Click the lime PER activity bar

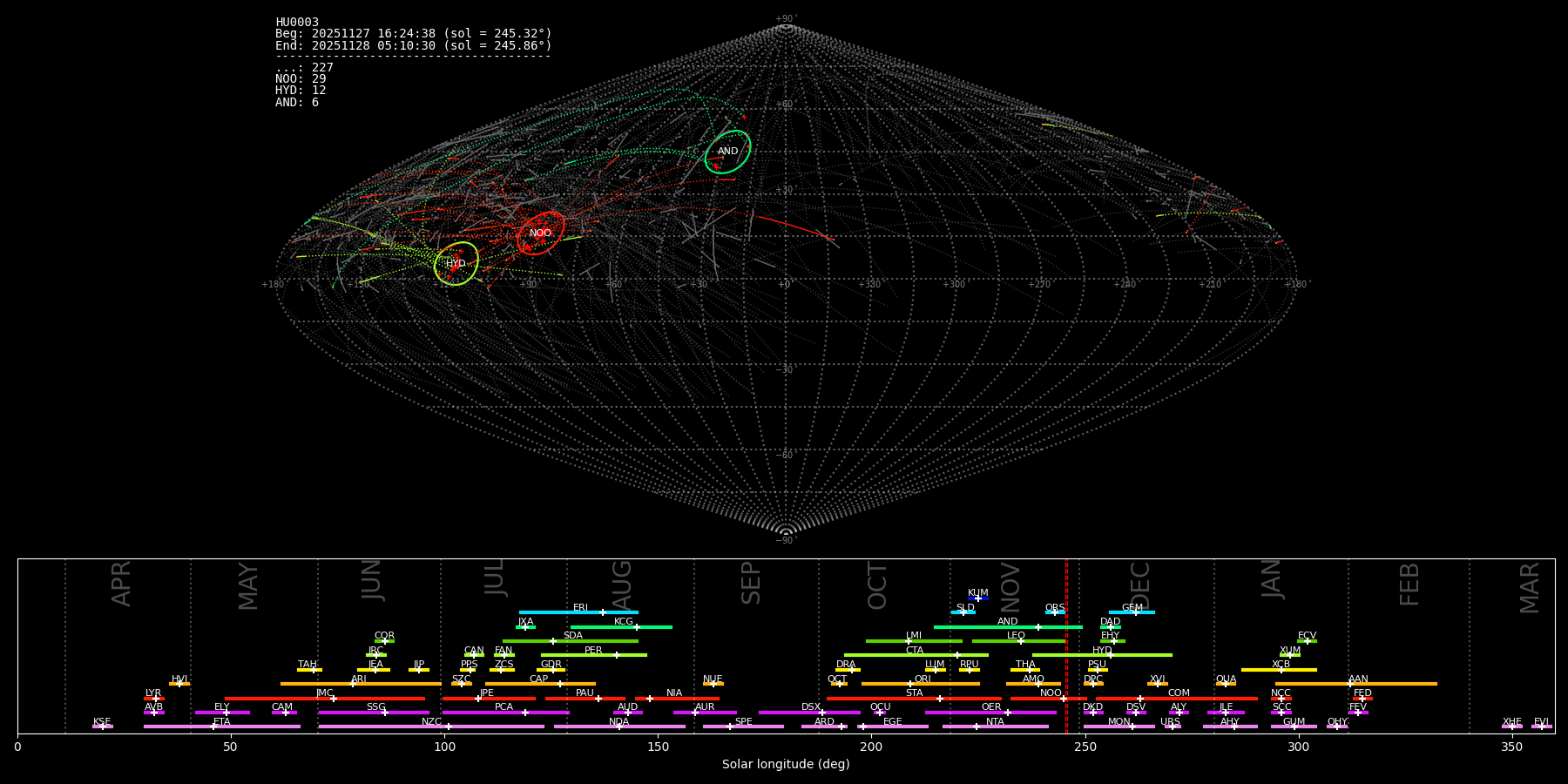click(x=594, y=655)
